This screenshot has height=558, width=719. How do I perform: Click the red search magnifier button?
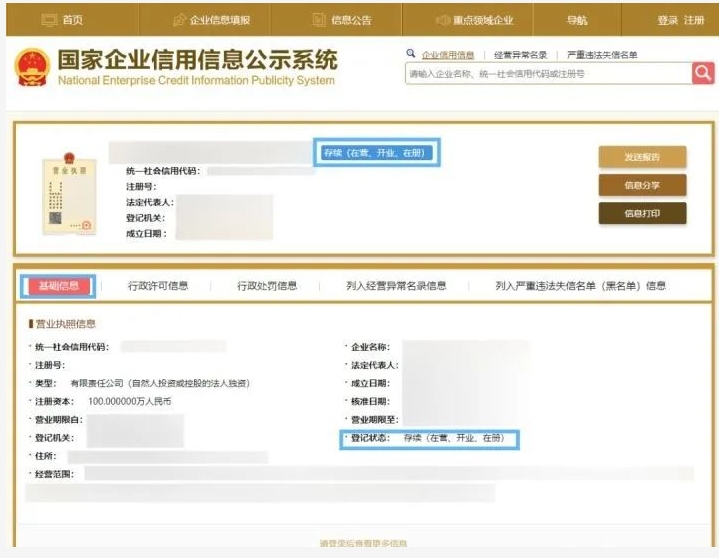(703, 73)
